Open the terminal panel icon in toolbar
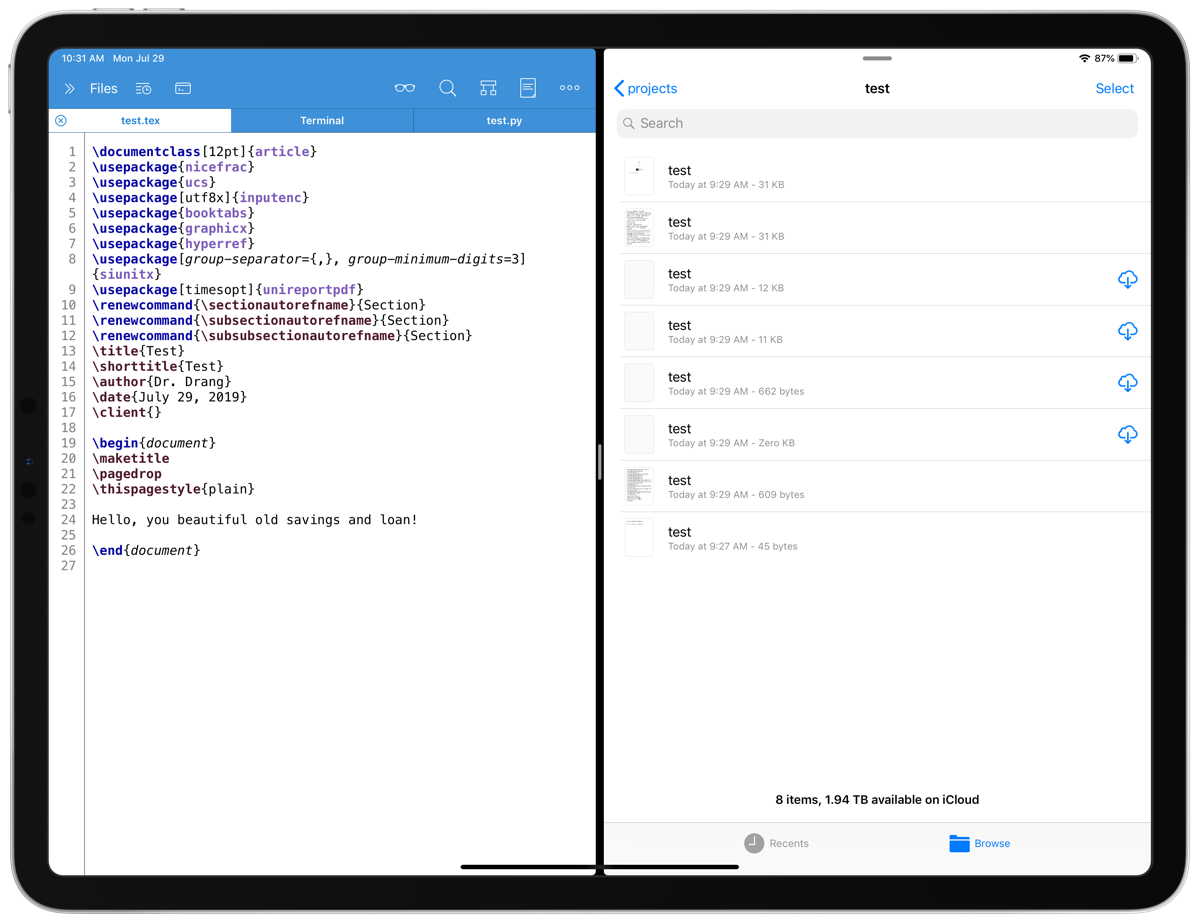The width and height of the screenshot is (1200, 924). (183, 89)
